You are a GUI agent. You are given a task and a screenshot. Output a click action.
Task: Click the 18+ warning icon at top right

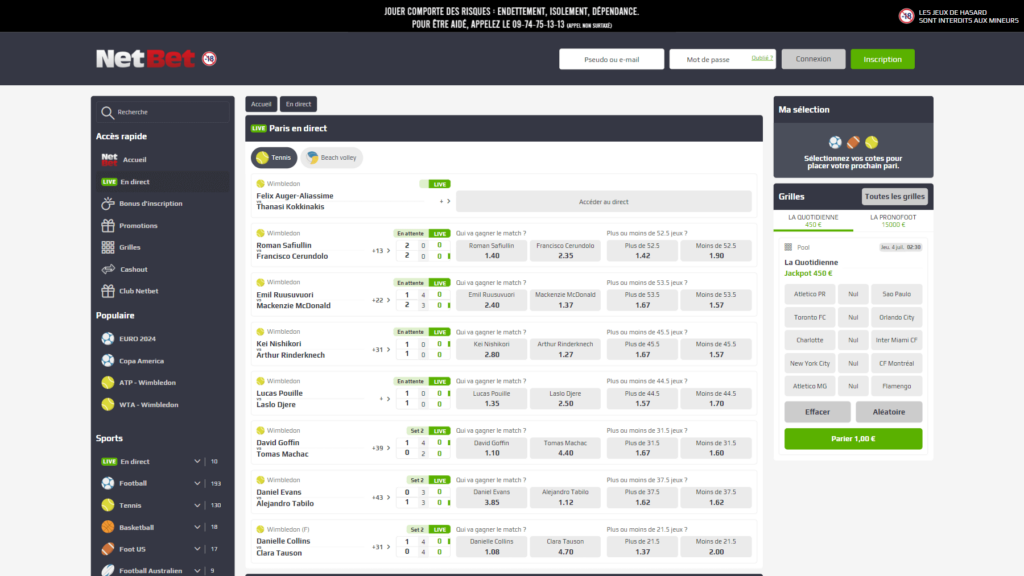tap(906, 16)
